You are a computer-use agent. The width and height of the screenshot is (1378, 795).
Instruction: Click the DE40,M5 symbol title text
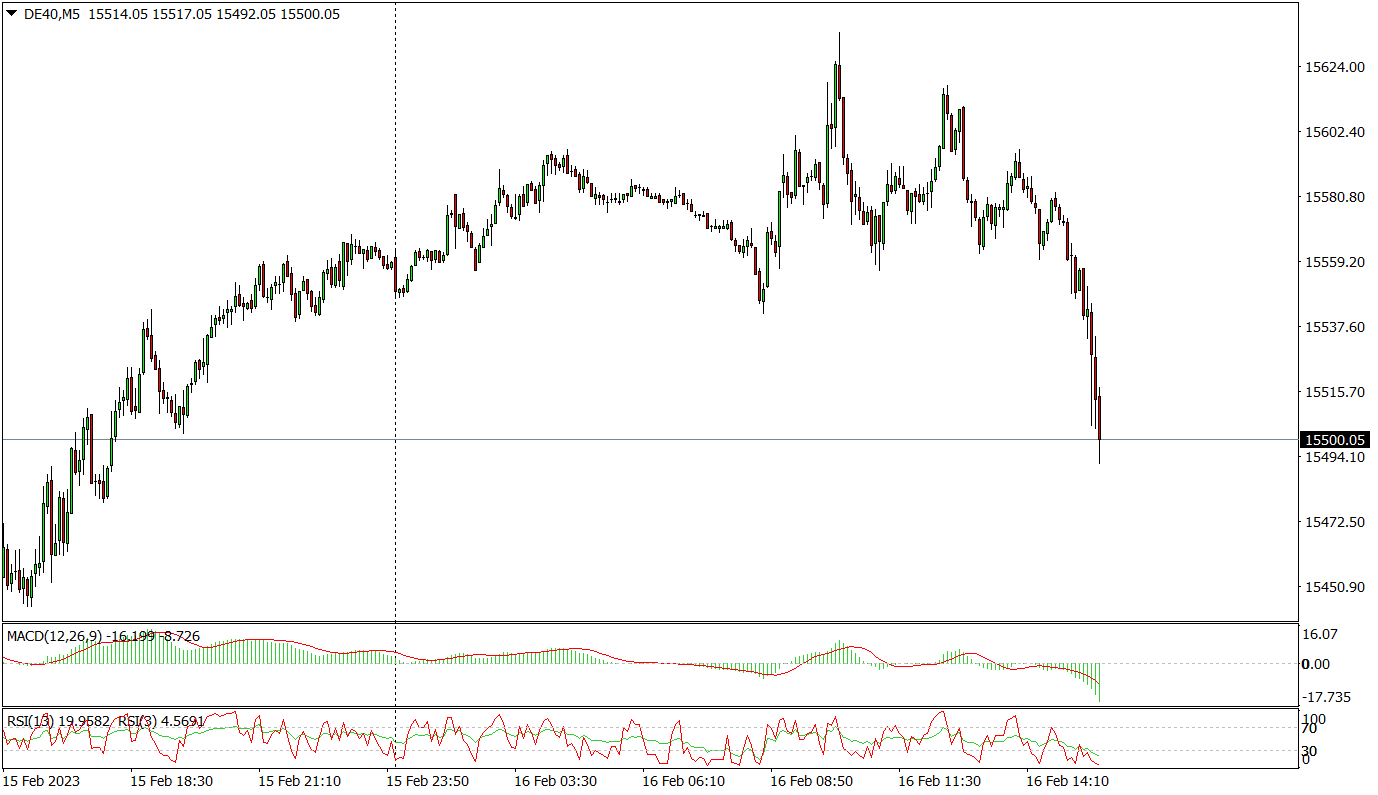click(x=52, y=14)
